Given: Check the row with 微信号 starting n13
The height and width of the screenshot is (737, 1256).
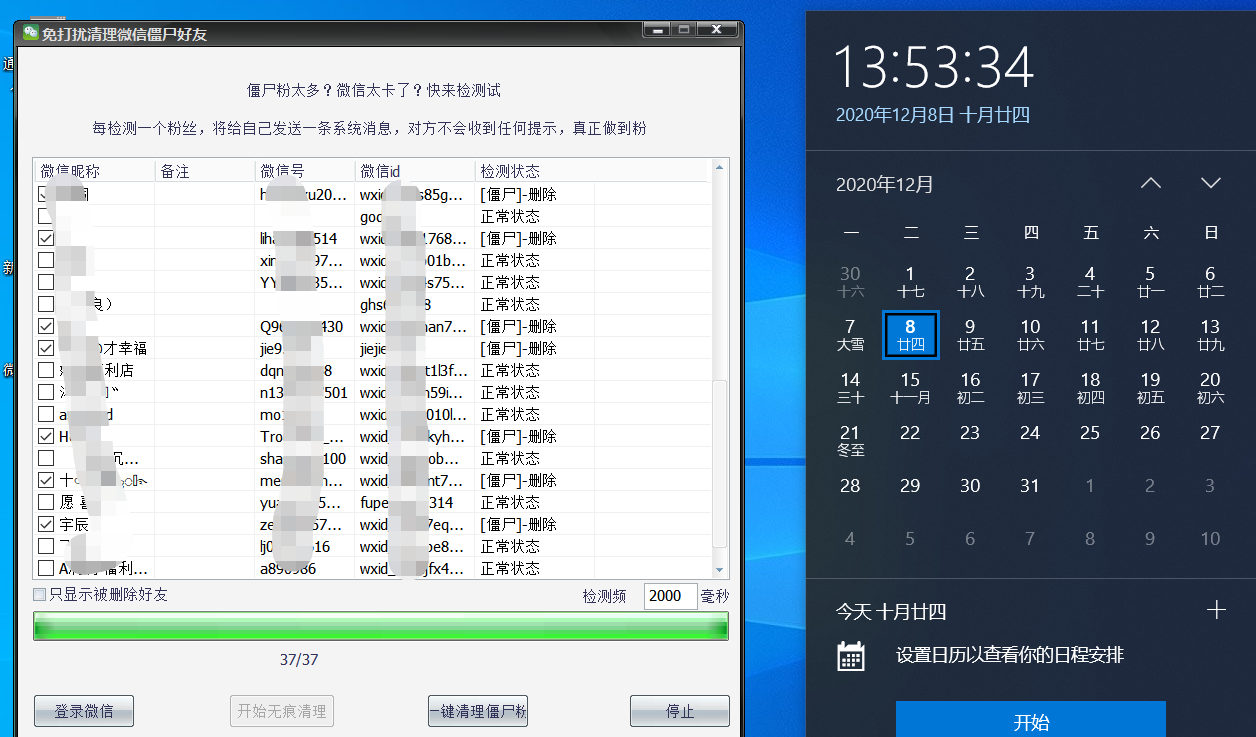Looking at the screenshot, I should (x=46, y=393).
